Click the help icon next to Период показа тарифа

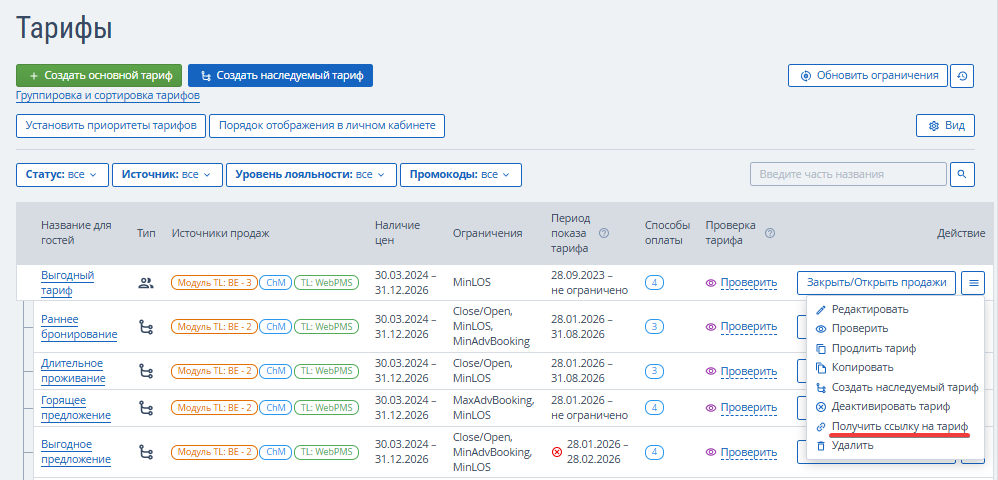604,233
